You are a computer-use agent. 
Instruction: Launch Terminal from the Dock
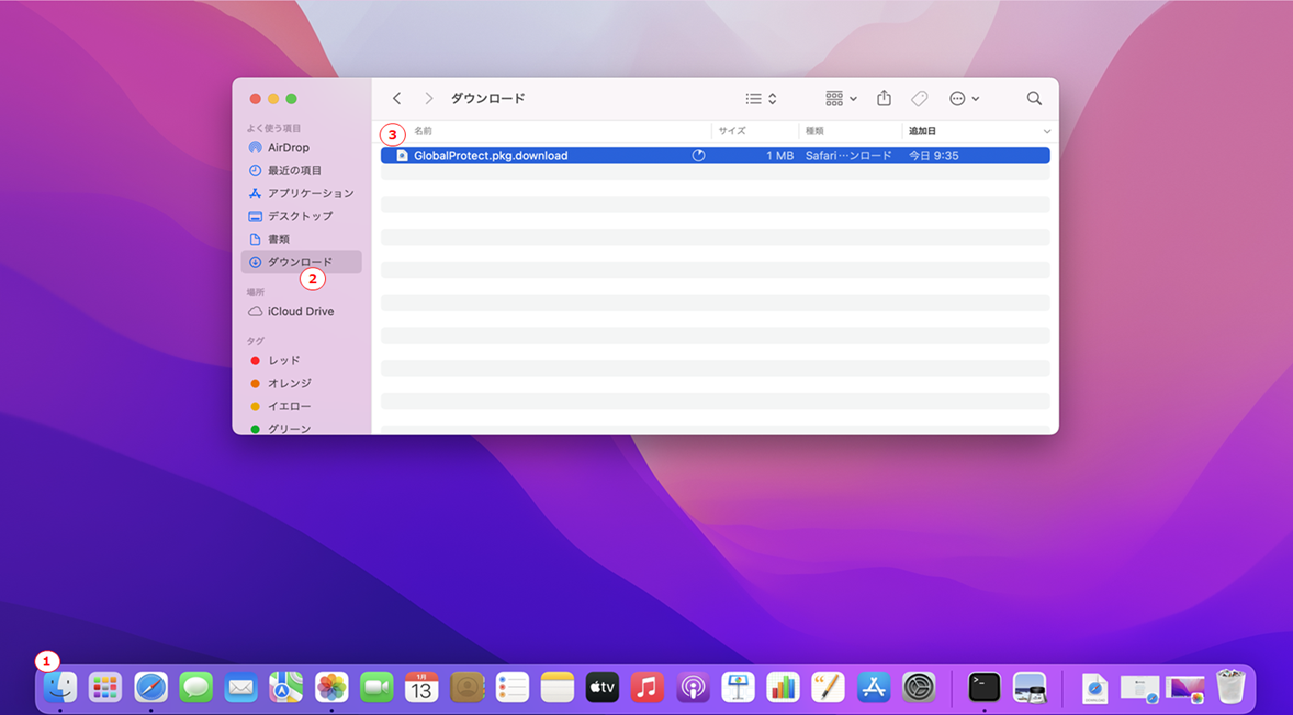(984, 687)
